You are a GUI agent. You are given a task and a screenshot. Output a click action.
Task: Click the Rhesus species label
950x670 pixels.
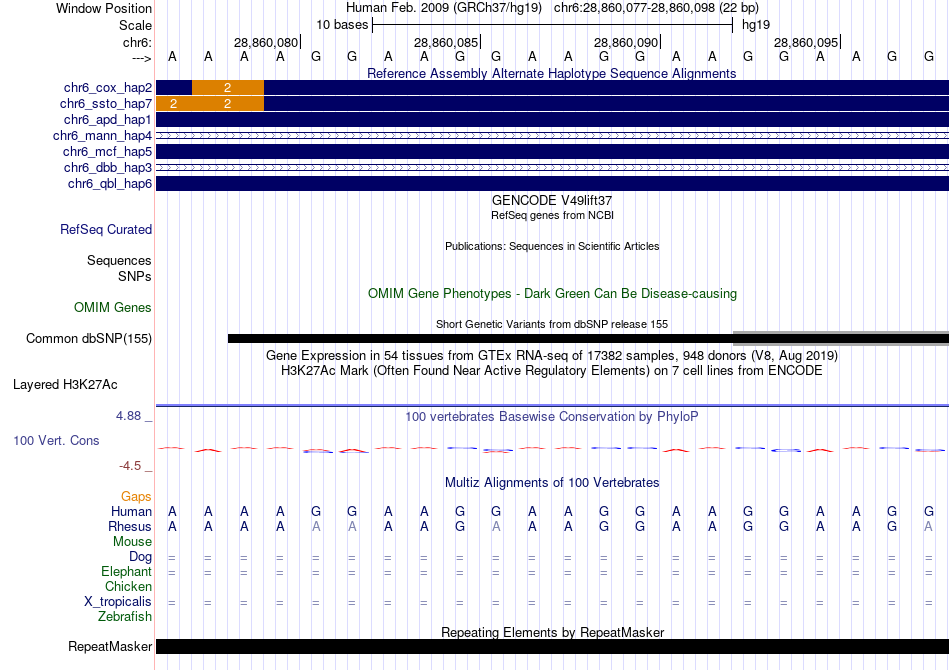[x=130, y=527]
